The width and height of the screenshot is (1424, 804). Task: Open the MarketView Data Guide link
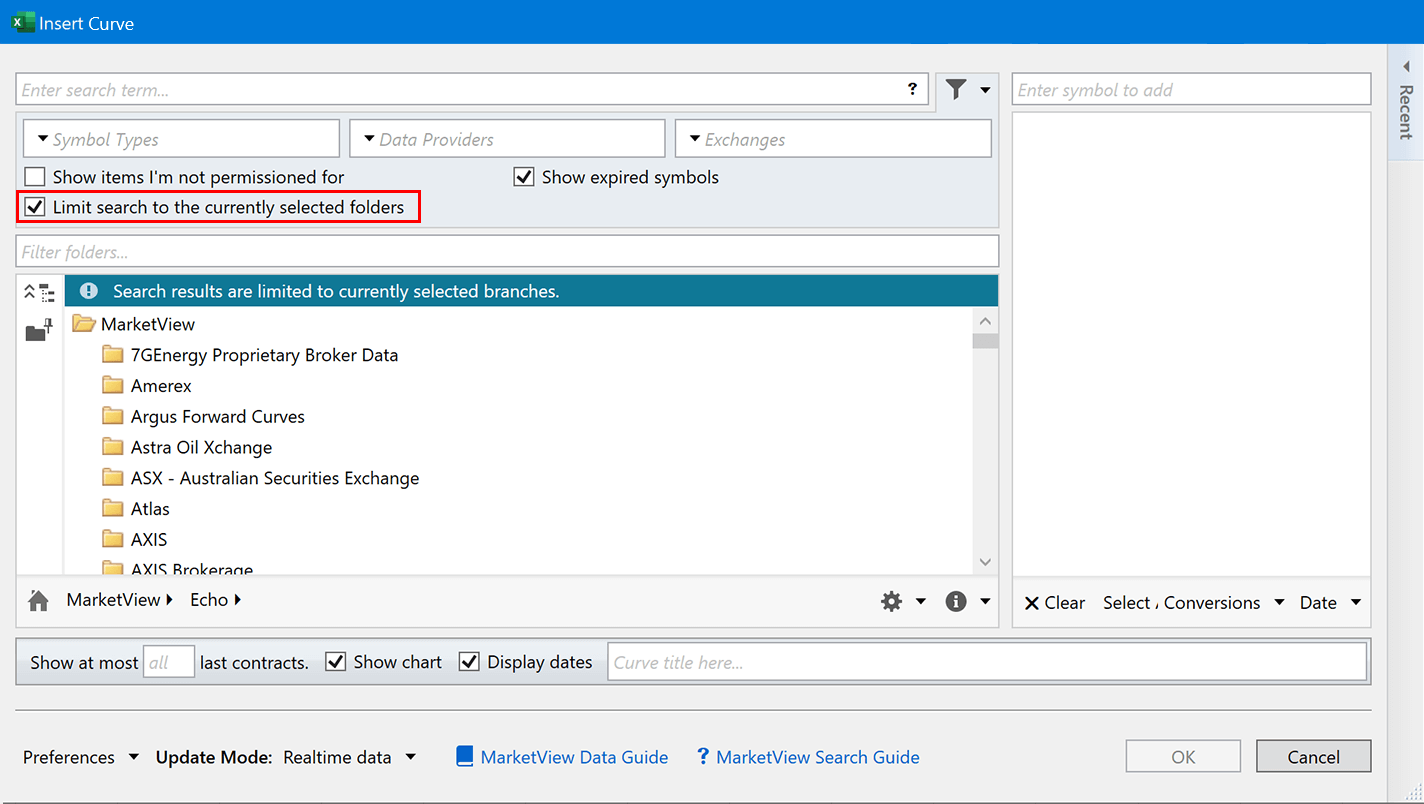pyautogui.click(x=574, y=757)
